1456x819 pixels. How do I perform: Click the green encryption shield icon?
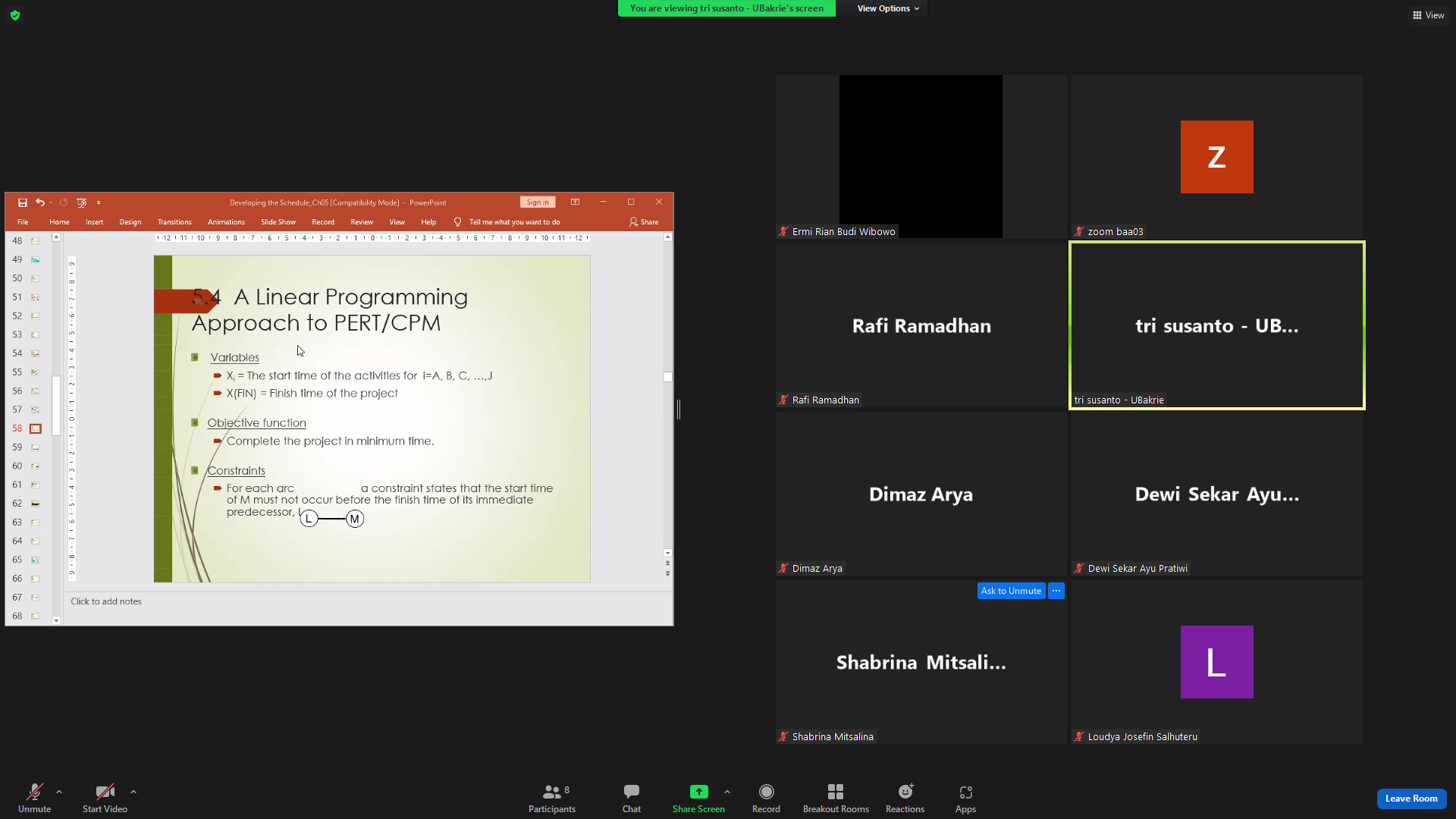tap(15, 15)
